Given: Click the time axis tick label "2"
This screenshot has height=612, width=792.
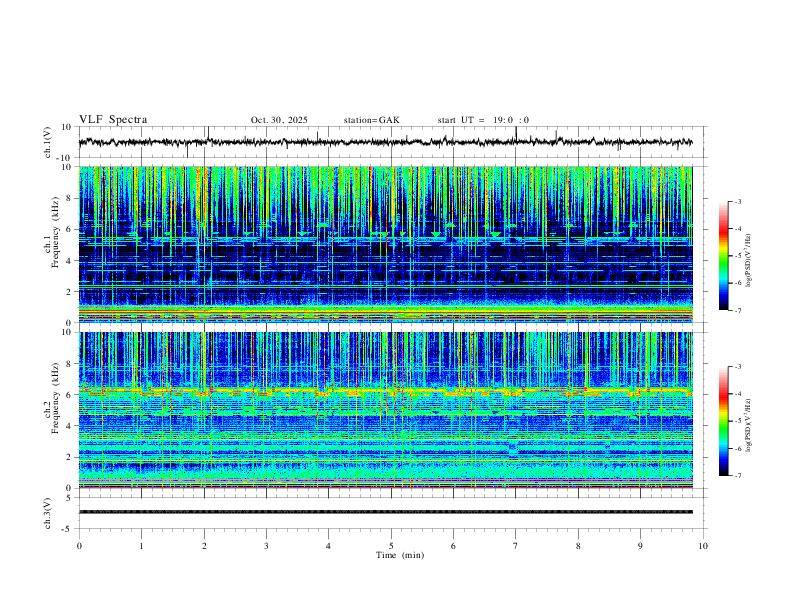Looking at the screenshot, I should [204, 546].
